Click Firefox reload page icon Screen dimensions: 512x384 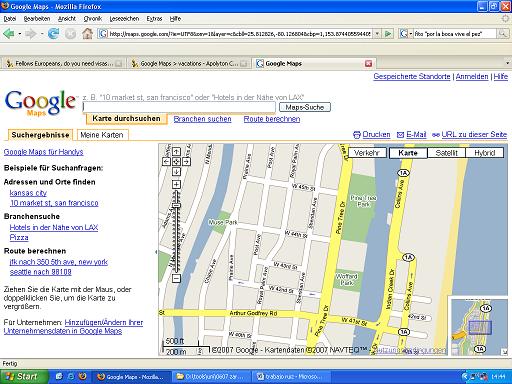pos(53,33)
